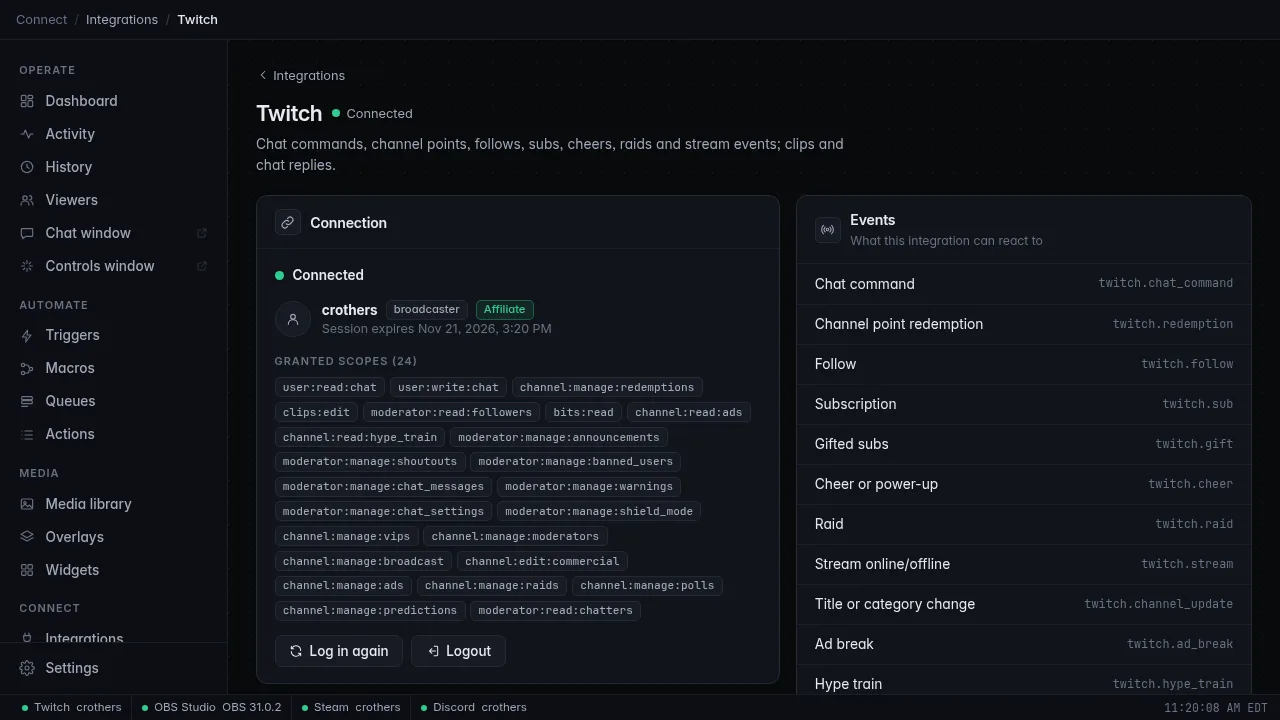Click the Actions list icon
1280x720 pixels.
(27, 434)
